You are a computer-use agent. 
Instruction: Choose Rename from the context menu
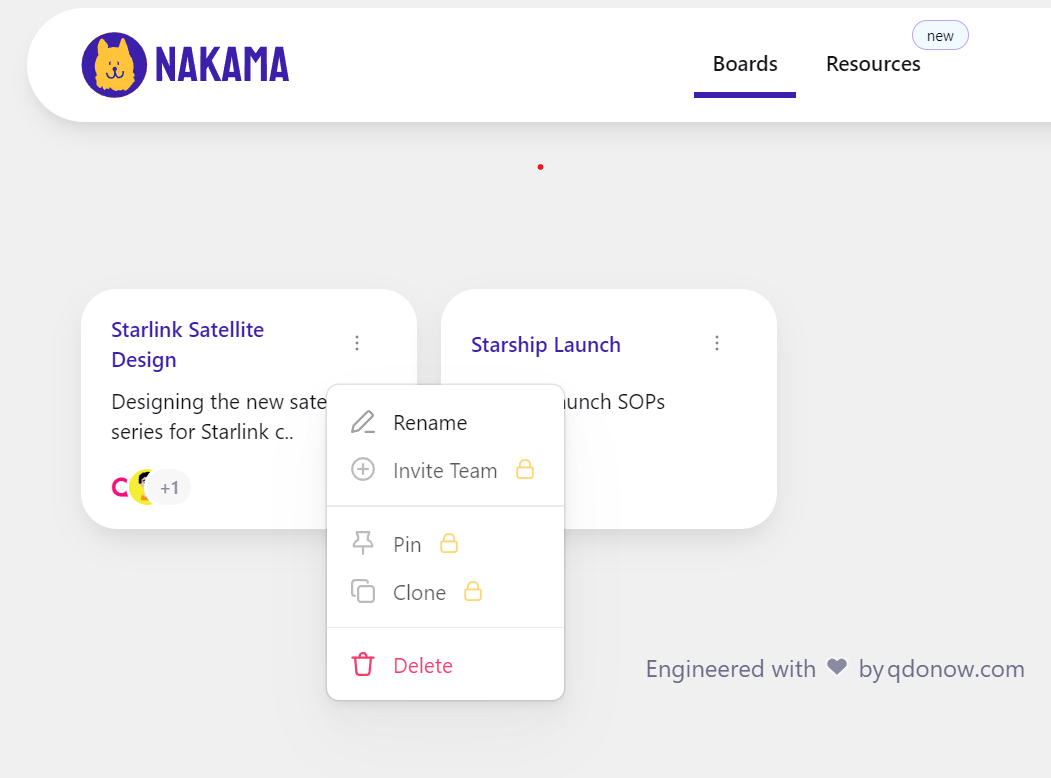(445, 423)
